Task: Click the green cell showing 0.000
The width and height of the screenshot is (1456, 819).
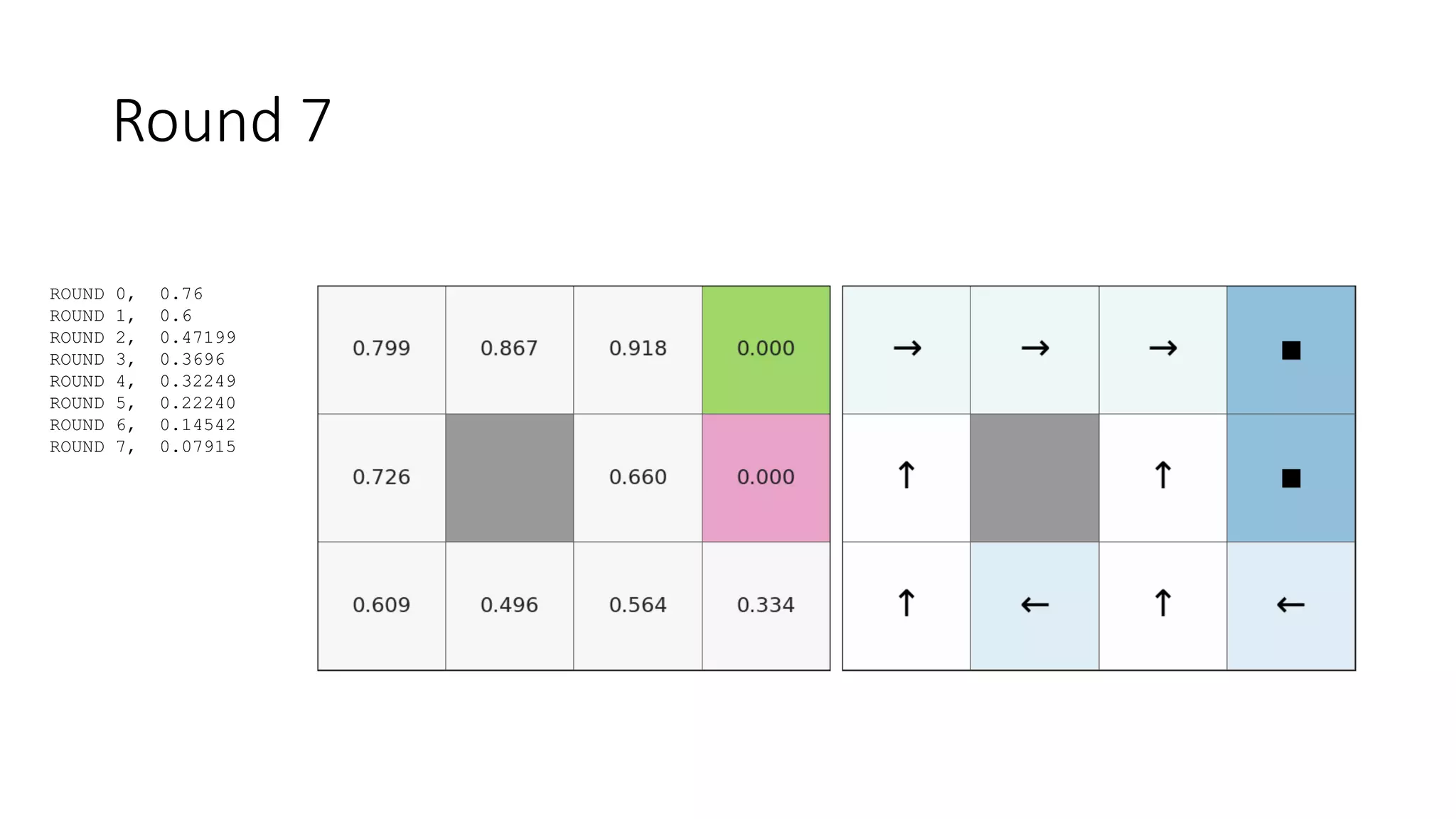Action: pyautogui.click(x=766, y=350)
